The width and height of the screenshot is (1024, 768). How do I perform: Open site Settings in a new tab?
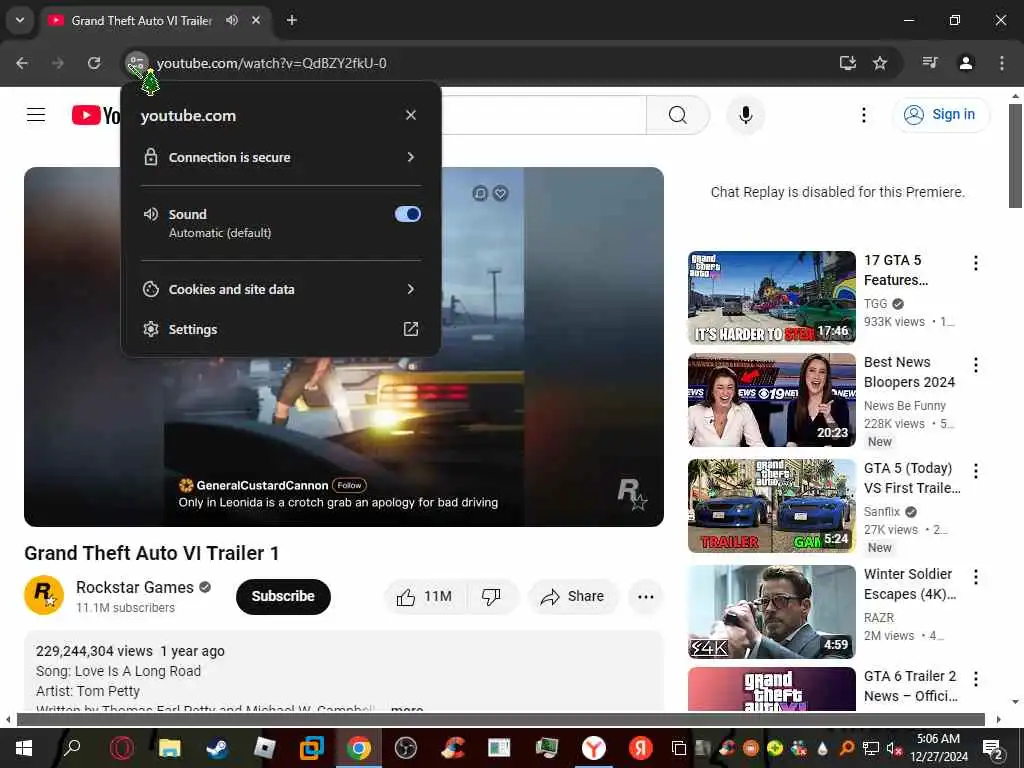point(281,329)
